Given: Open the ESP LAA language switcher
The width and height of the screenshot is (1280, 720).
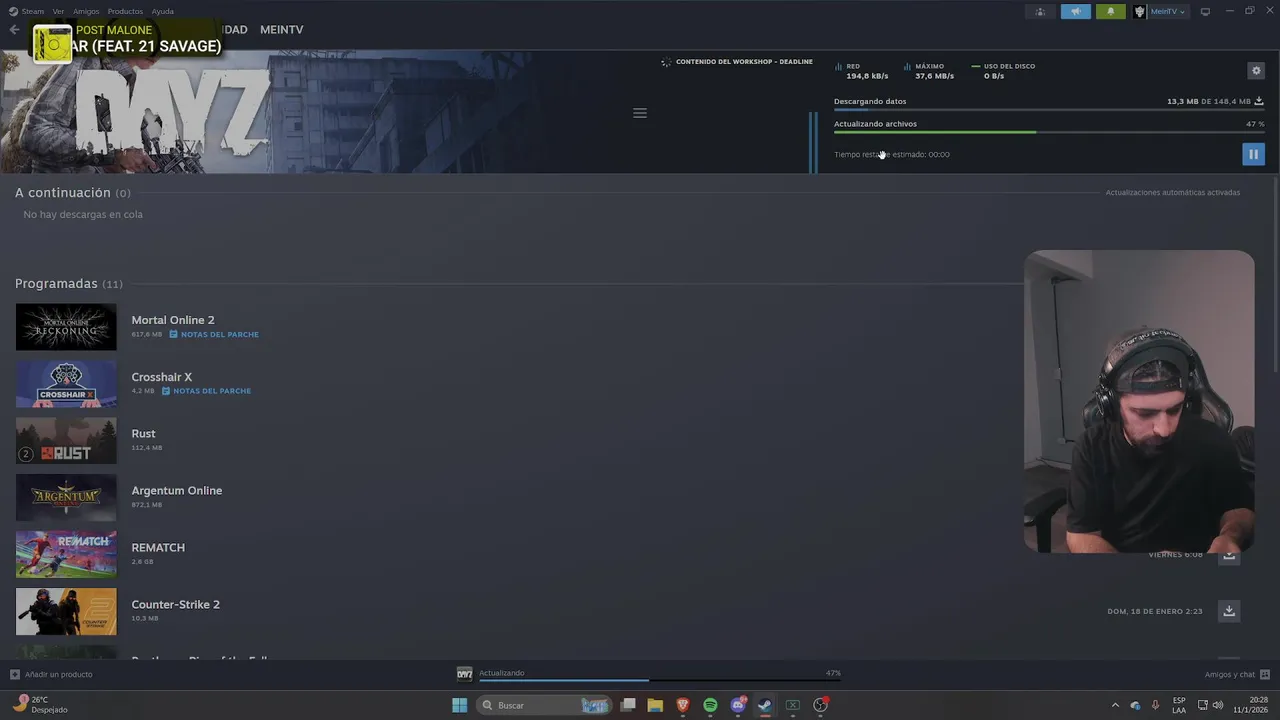Looking at the screenshot, I should click(x=1179, y=705).
